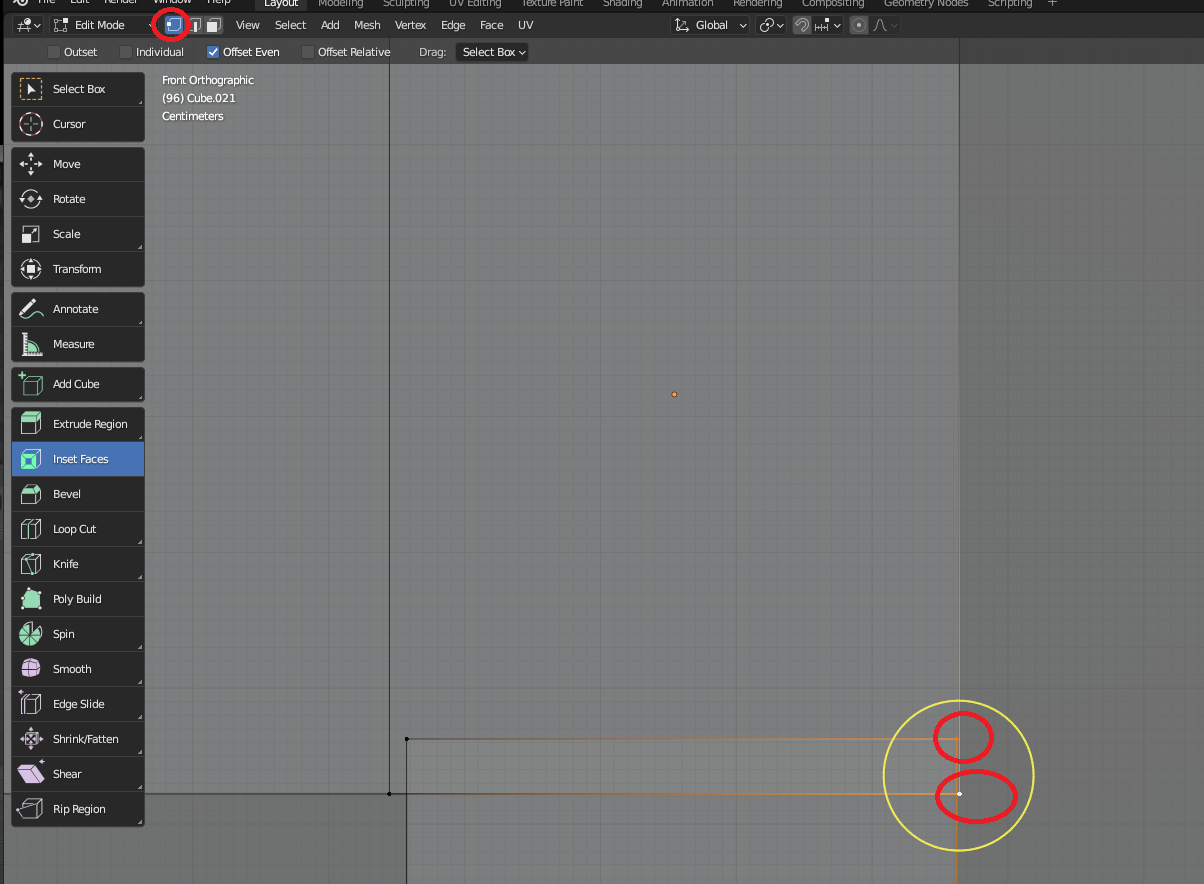Open the Select menu
Image resolution: width=1204 pixels, height=884 pixels.
[291, 25]
